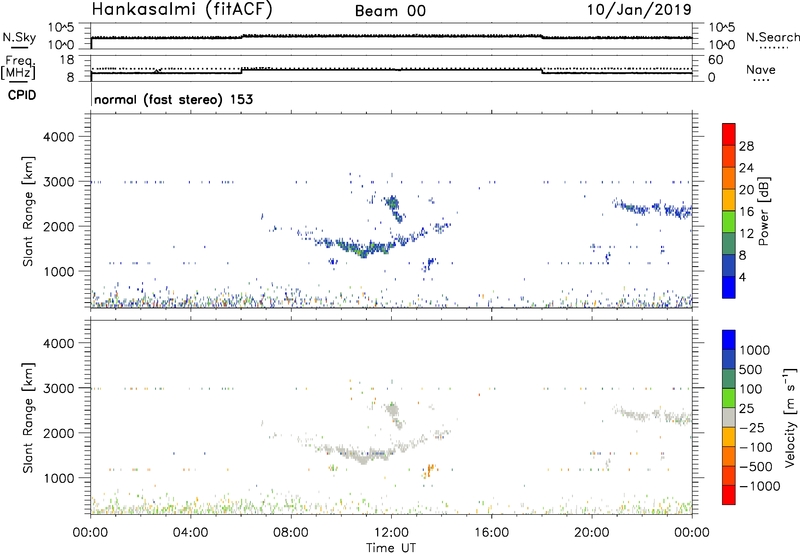Screen dimensions: 800x554
Task: Select the 'normal (fast stereo) 153' text
Action: tap(173, 99)
